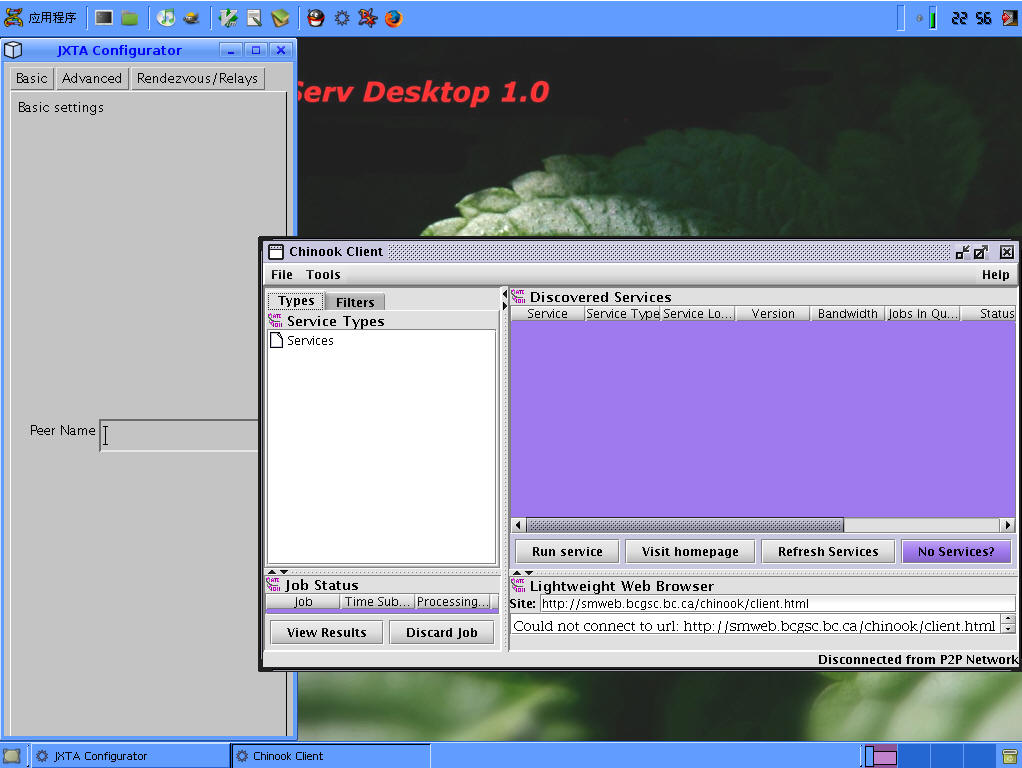This screenshot has width=1022, height=768.
Task: Open the Rendezvous/Relays tab
Action: coord(197,78)
